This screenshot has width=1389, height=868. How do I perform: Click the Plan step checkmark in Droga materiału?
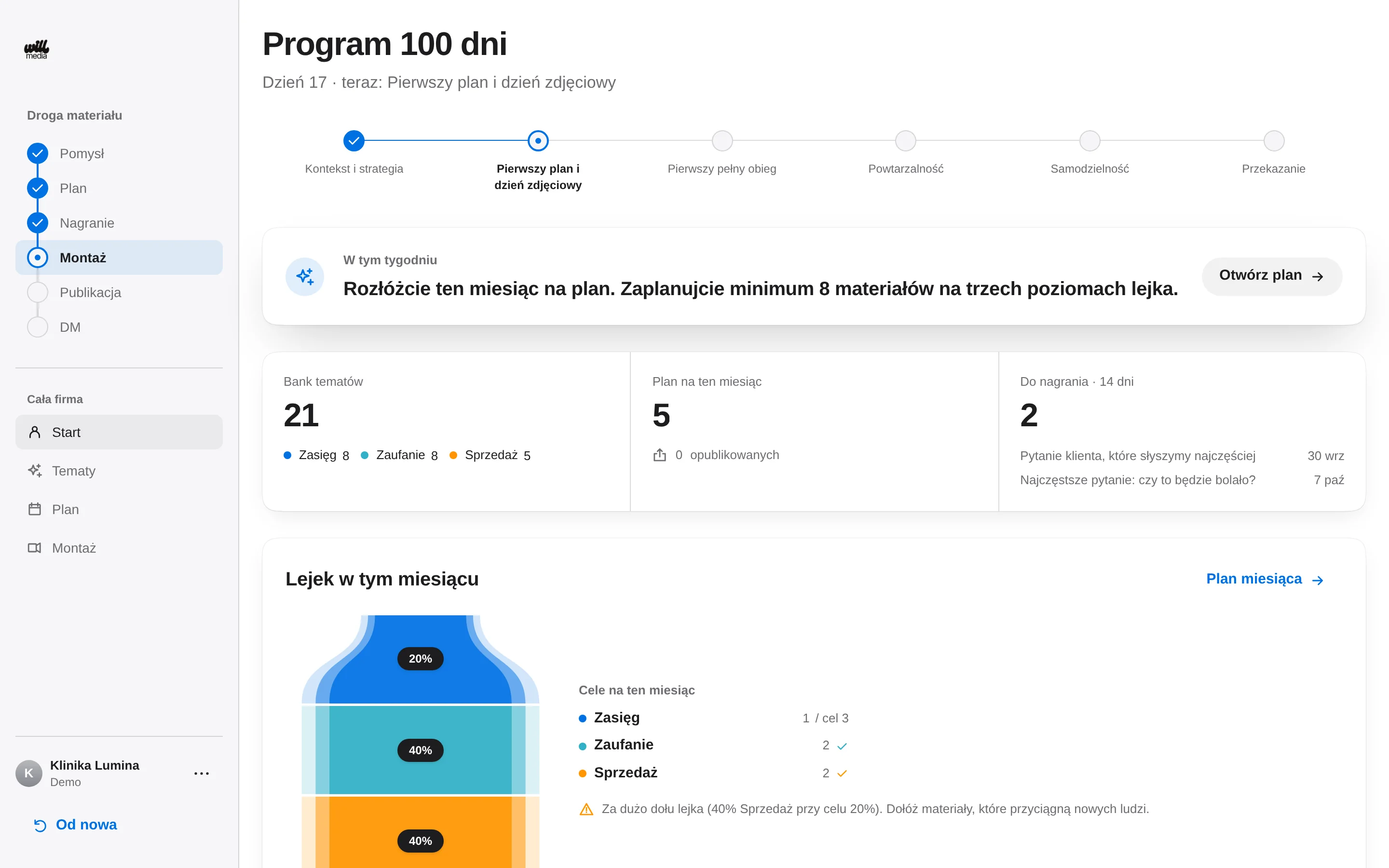pos(37,188)
